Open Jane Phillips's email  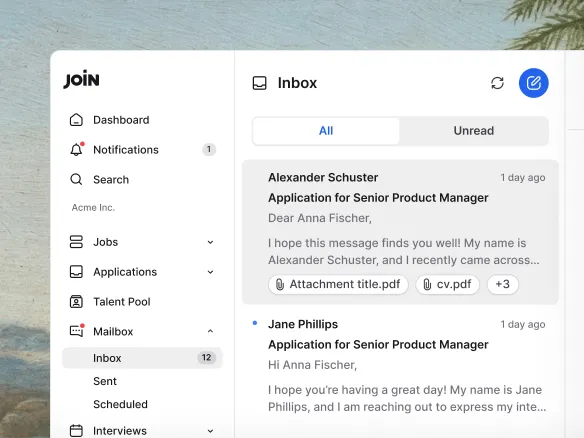click(x=400, y=367)
